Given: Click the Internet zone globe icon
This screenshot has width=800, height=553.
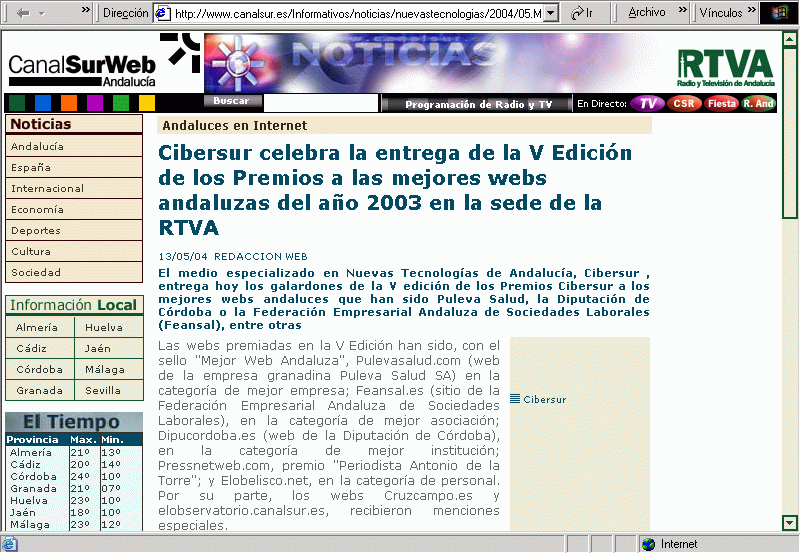Looking at the screenshot, I should [648, 544].
